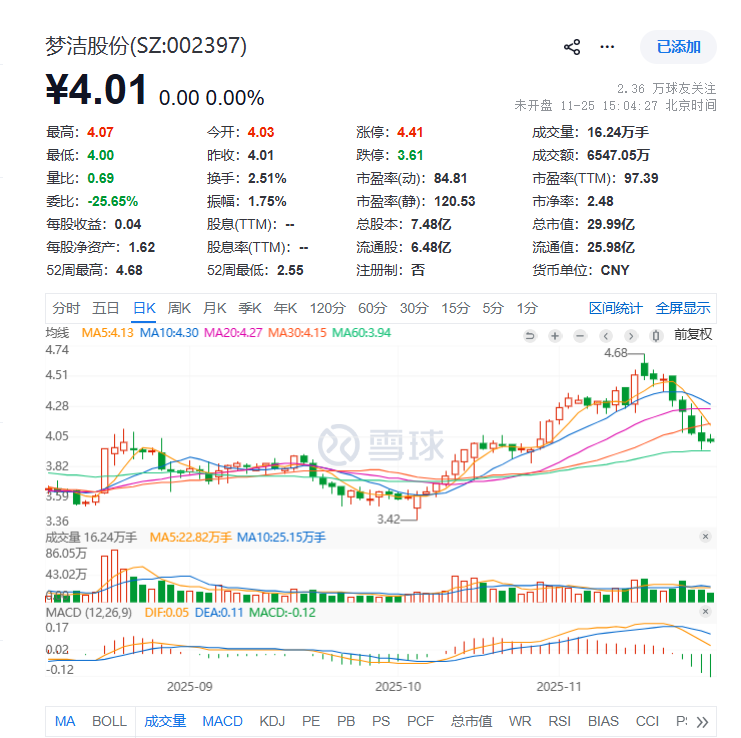Enable the RSI indicator
Screen dimensions: 741x738
click(560, 721)
